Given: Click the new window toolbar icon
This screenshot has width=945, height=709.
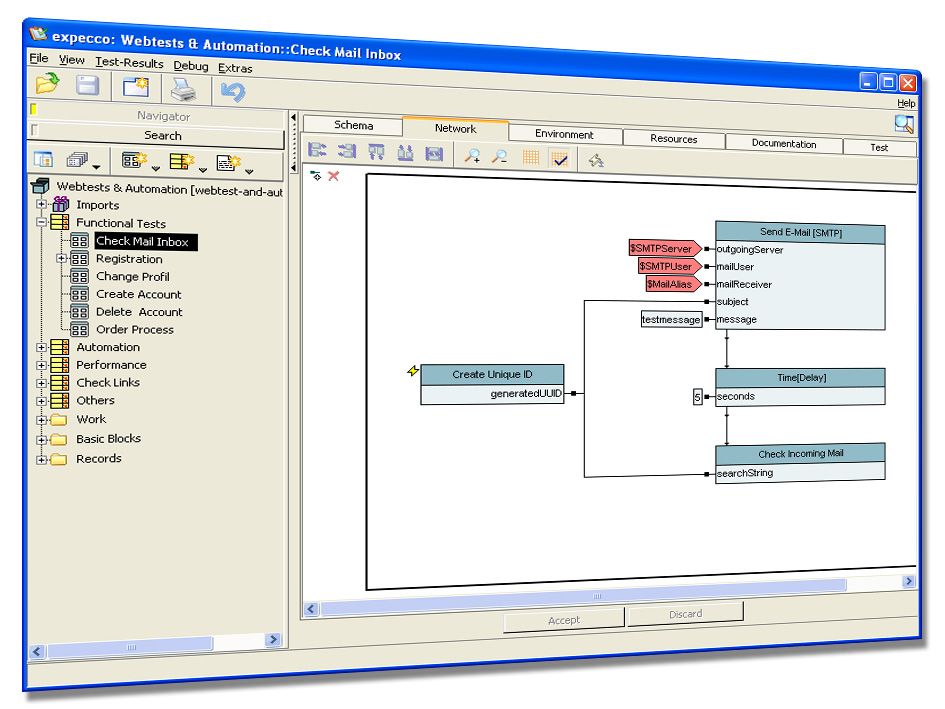Looking at the screenshot, I should point(135,88).
